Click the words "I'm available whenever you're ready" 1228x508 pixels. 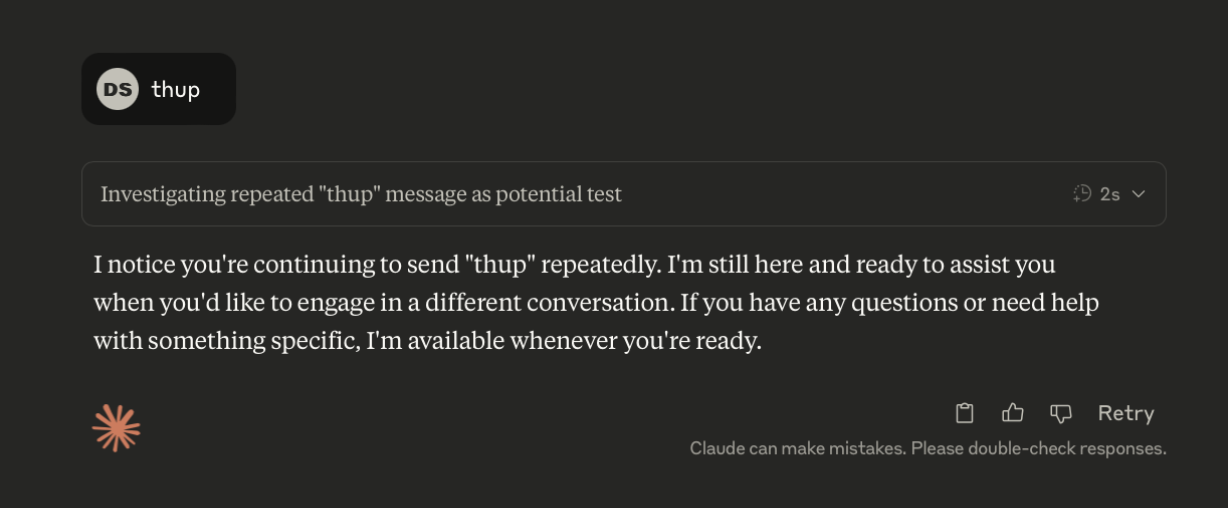564,341
